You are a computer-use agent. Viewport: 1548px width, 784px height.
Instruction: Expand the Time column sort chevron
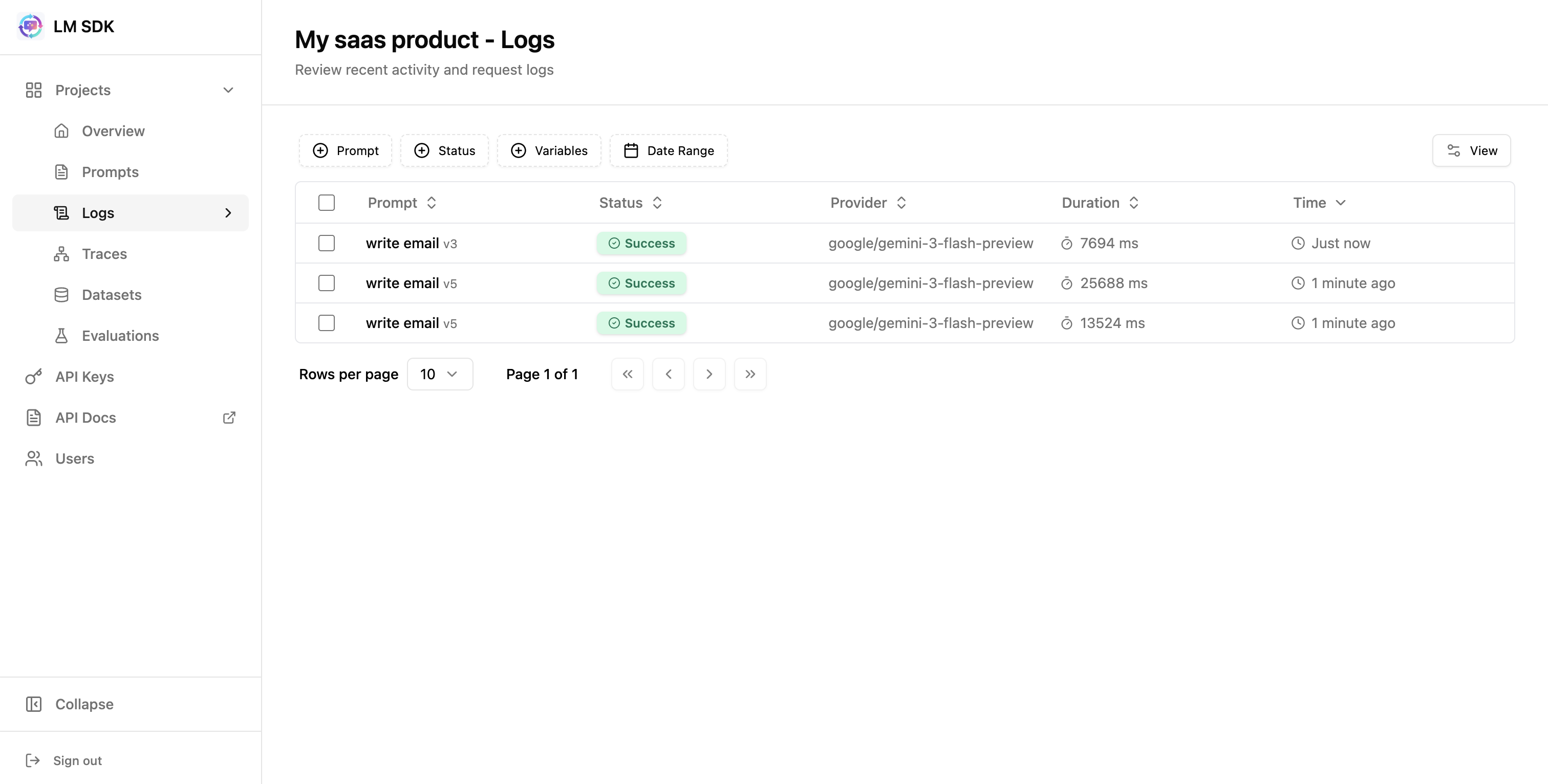1340,203
